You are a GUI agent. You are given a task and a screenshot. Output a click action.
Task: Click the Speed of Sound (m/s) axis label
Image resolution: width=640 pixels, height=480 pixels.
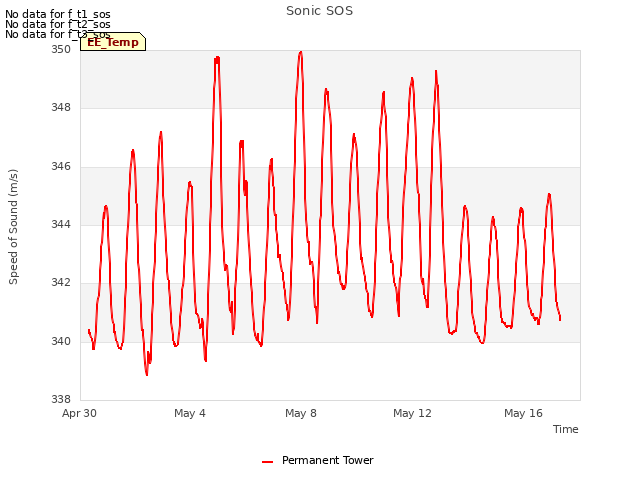(x=13, y=227)
